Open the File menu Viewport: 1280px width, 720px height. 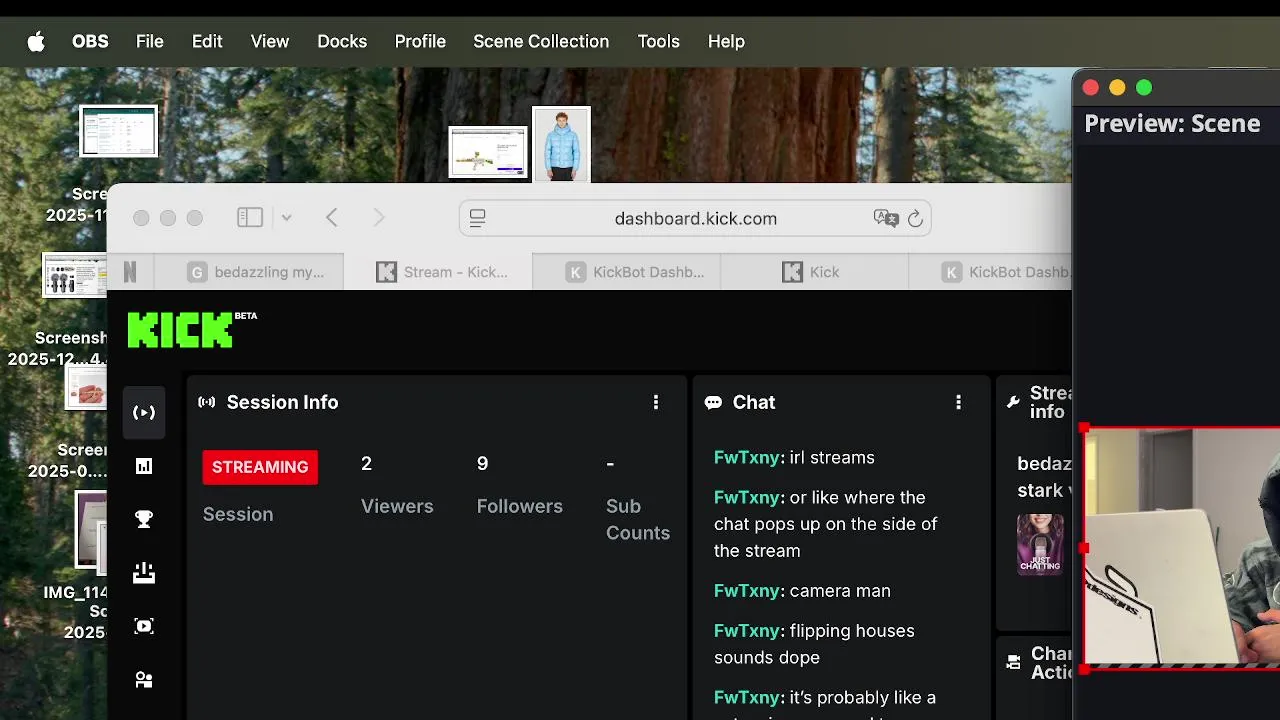pos(150,41)
